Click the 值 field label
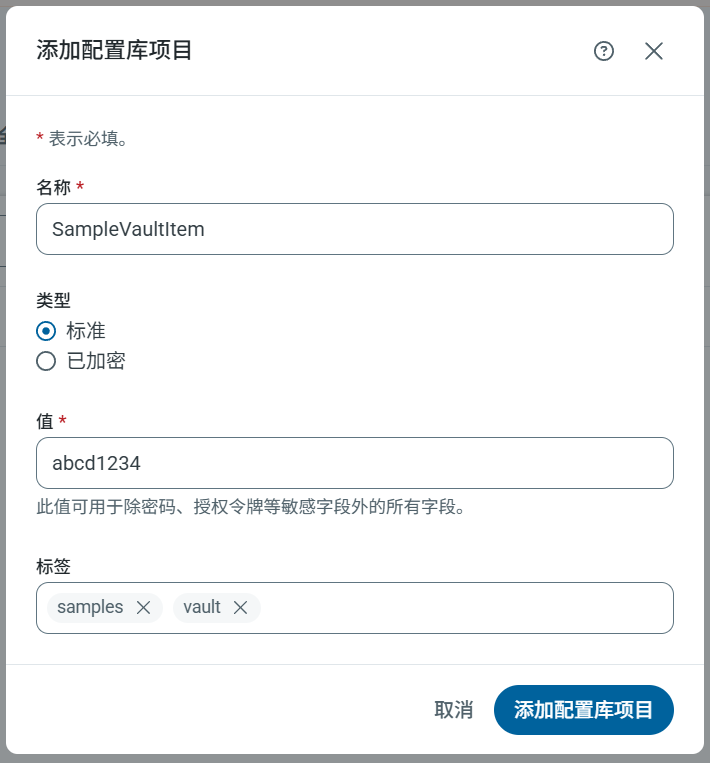The height and width of the screenshot is (763, 710). coord(44,421)
